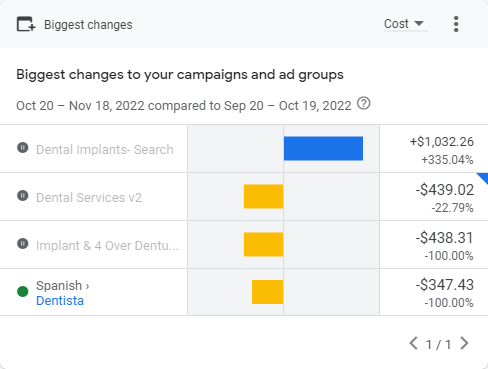
Task: Click the yellow bar for Dental Services v2
Action: pyautogui.click(x=263, y=197)
